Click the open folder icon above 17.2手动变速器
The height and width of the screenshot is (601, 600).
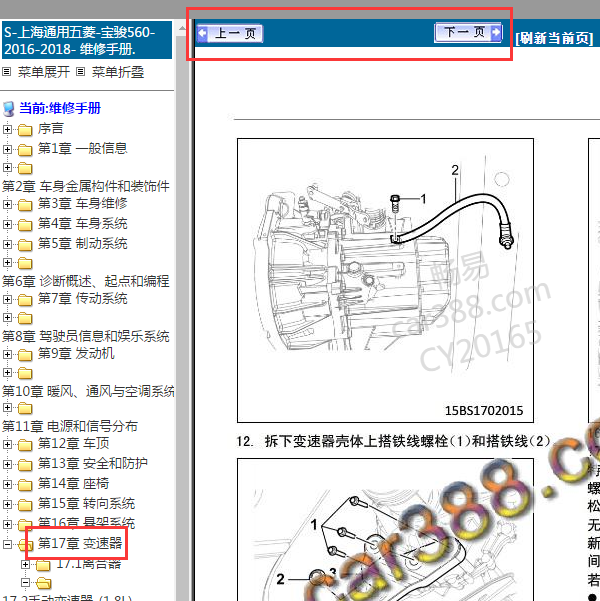pos(43,583)
